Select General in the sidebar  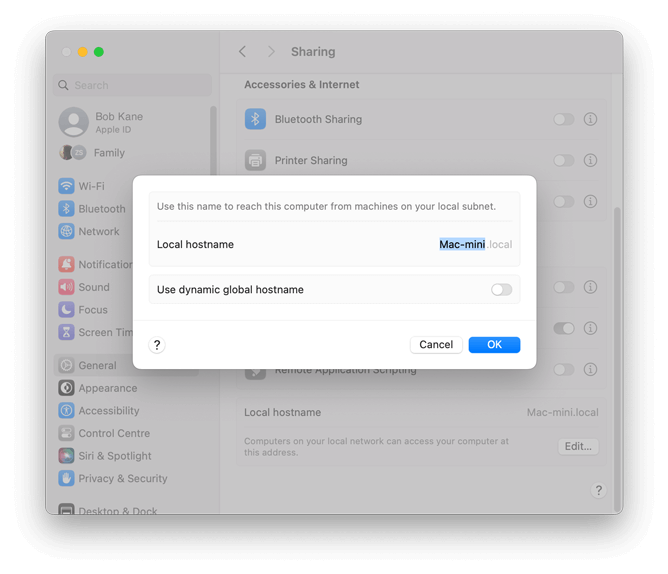[x=93, y=365]
